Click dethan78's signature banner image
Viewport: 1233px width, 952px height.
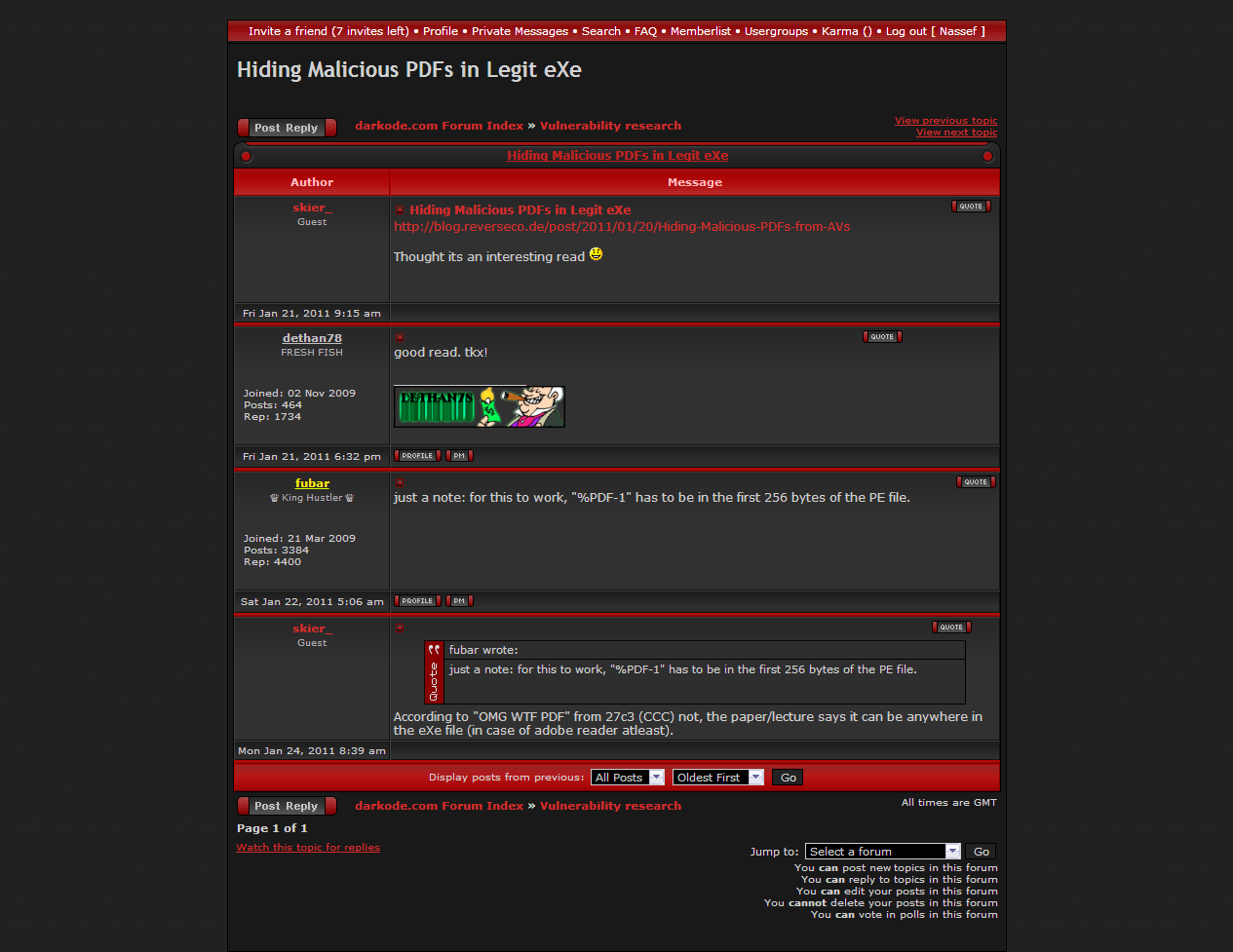point(479,406)
